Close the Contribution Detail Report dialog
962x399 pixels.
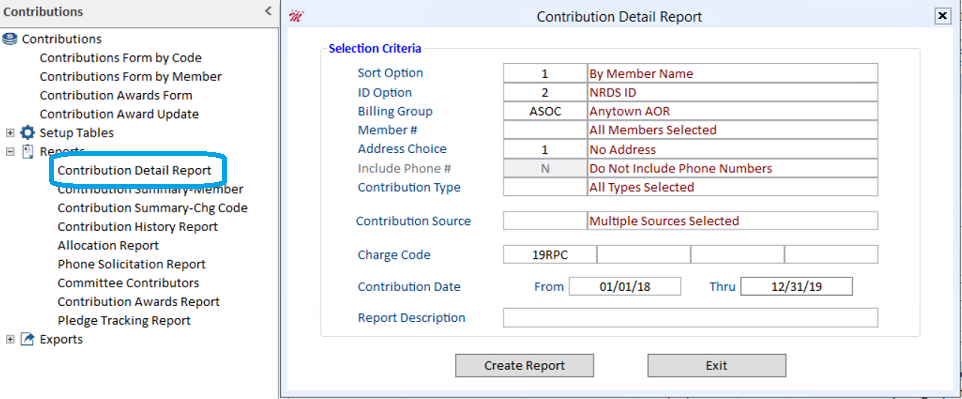pyautogui.click(x=942, y=17)
